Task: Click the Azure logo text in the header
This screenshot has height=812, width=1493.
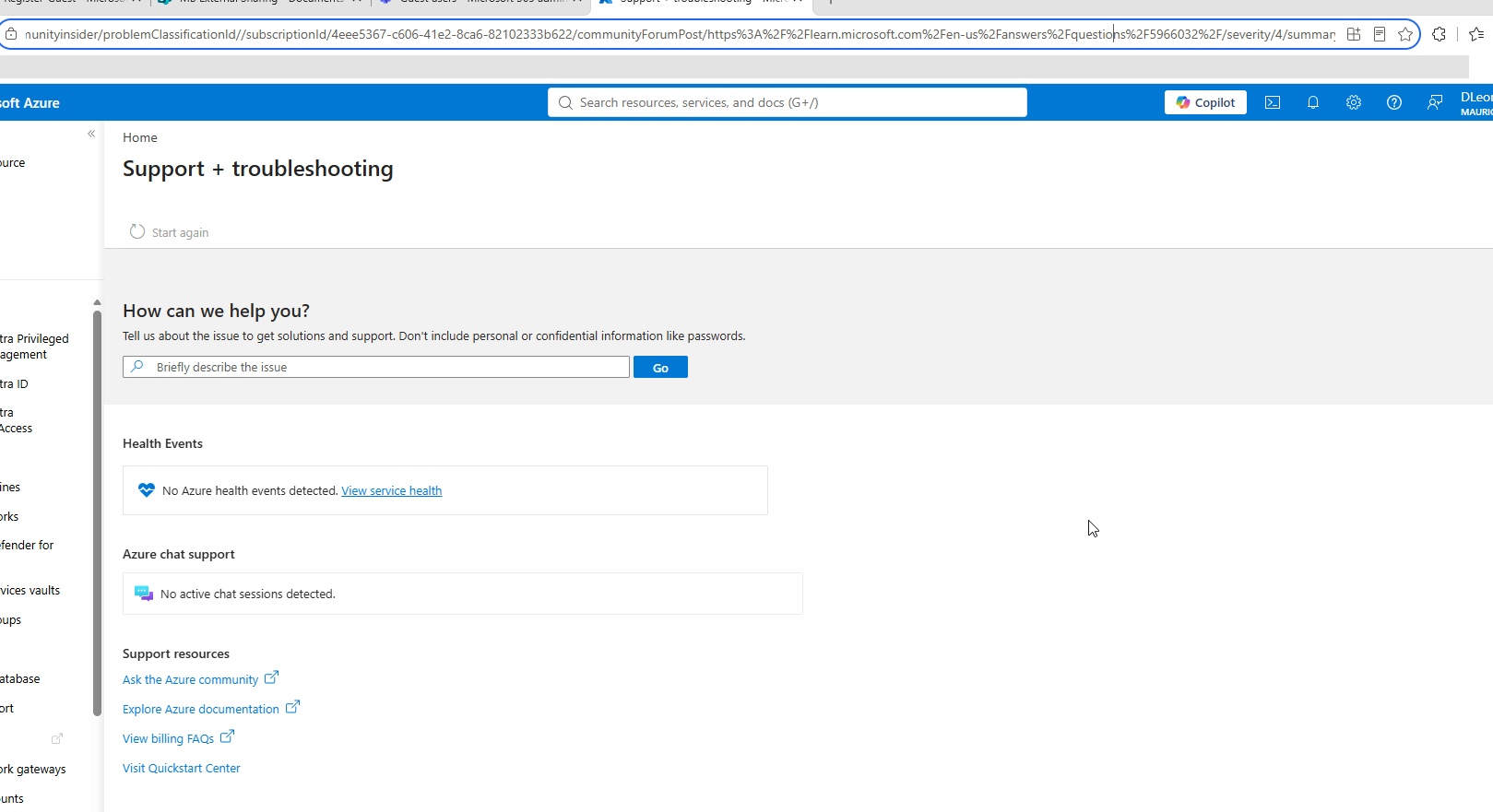Action: click(30, 102)
